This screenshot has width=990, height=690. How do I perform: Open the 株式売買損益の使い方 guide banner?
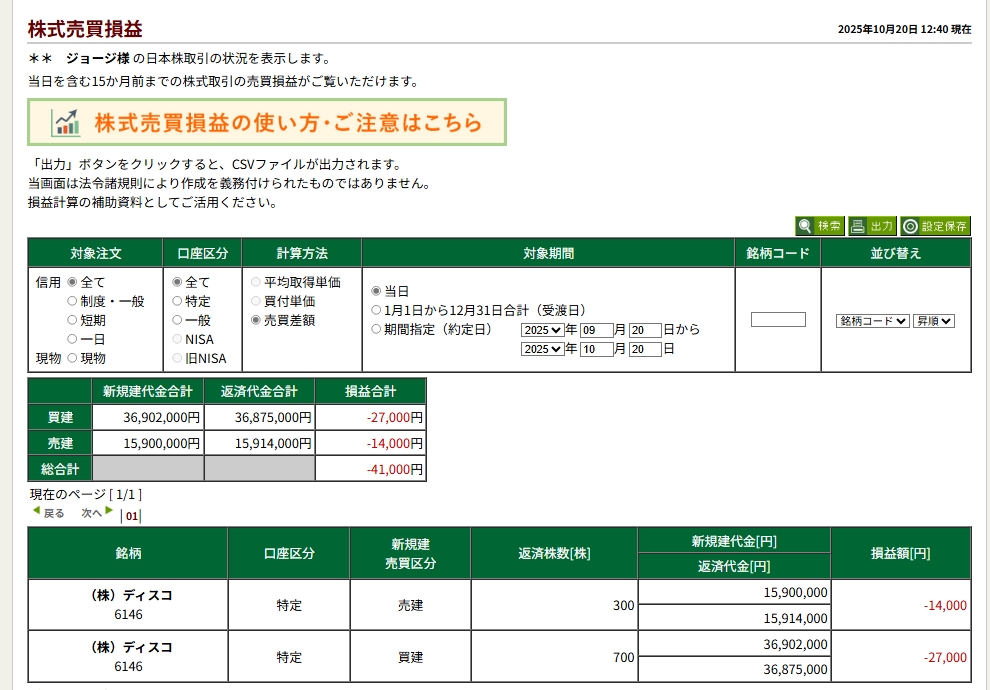pos(267,122)
